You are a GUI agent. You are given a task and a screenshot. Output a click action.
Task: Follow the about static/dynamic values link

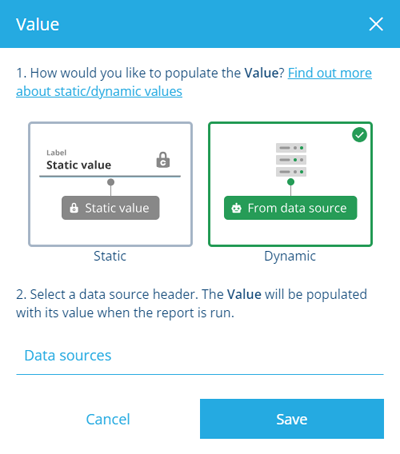pos(99,91)
